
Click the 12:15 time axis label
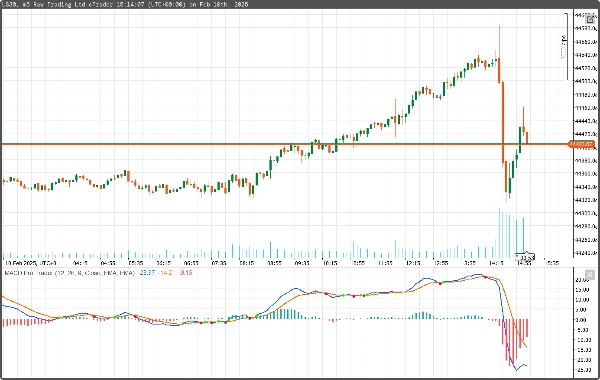click(x=413, y=263)
